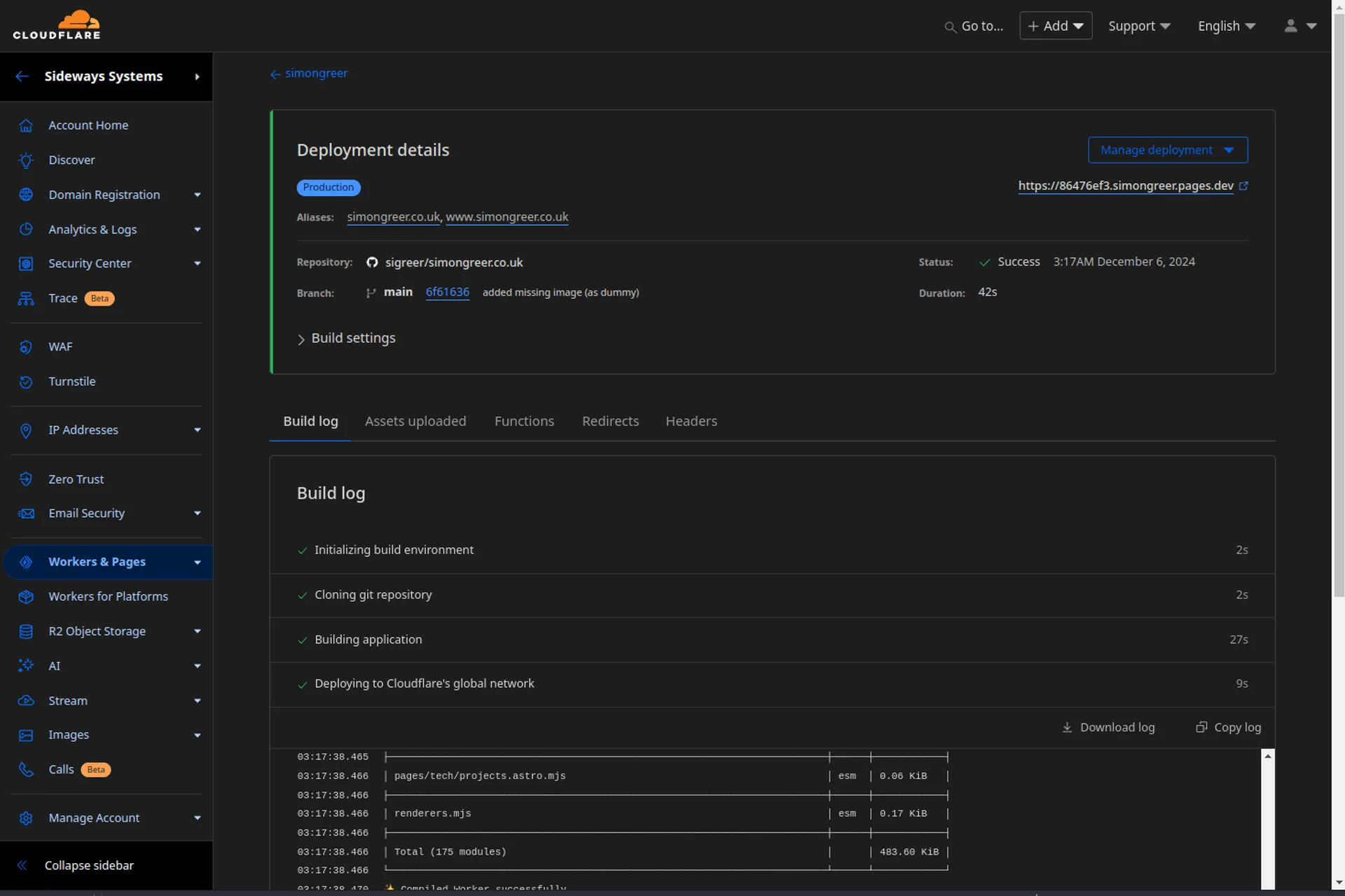The image size is (1345, 896).
Task: Open R2 Object Storage
Action: coord(97,630)
